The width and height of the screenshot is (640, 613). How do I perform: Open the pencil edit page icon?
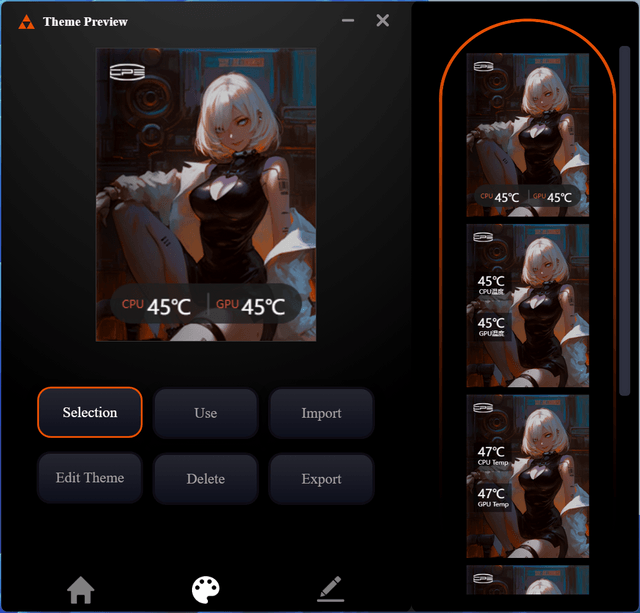pyautogui.click(x=331, y=589)
